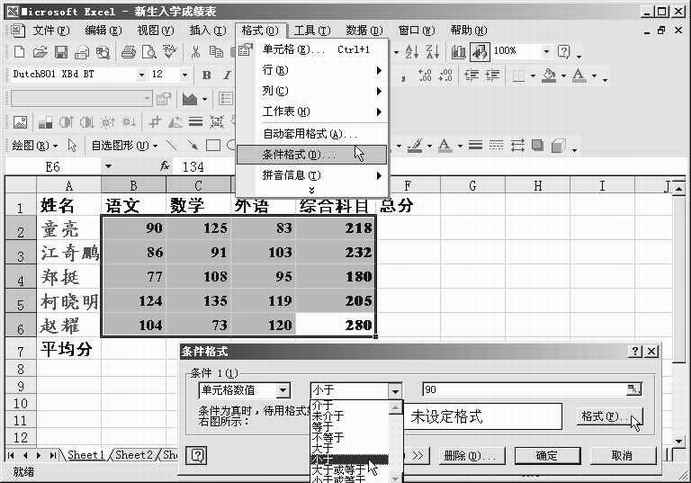691x483 pixels.
Task: Select 未介于 in the operator list
Action: pyautogui.click(x=350, y=416)
